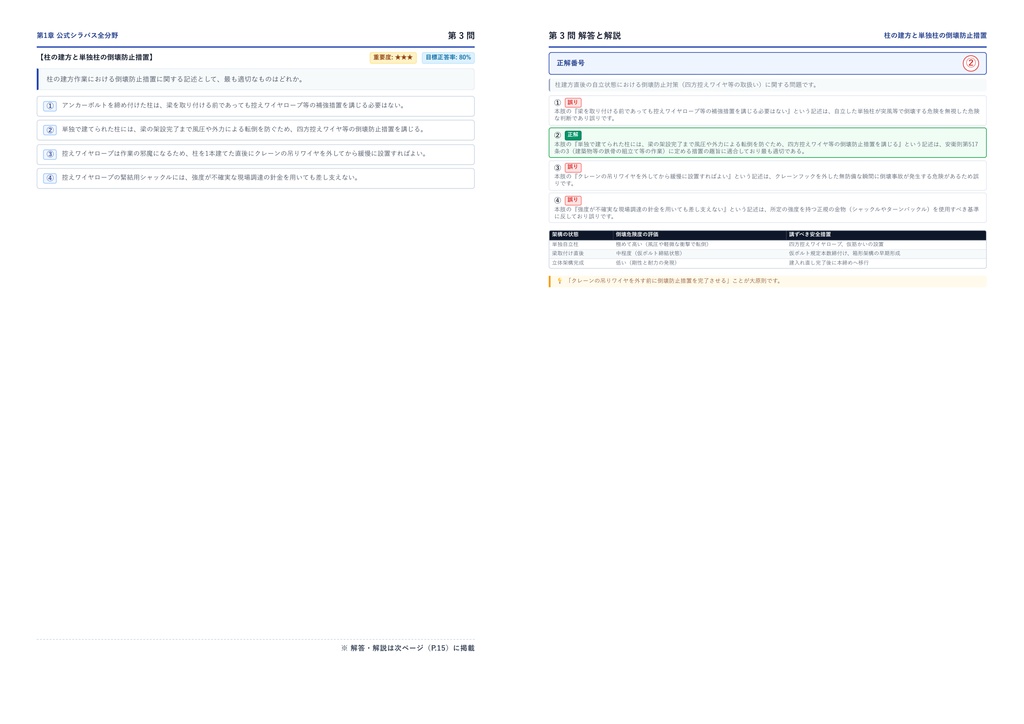
Task: Choose the answer starting with アンカーボルトを締め付けた柱は
Action: click(x=255, y=106)
